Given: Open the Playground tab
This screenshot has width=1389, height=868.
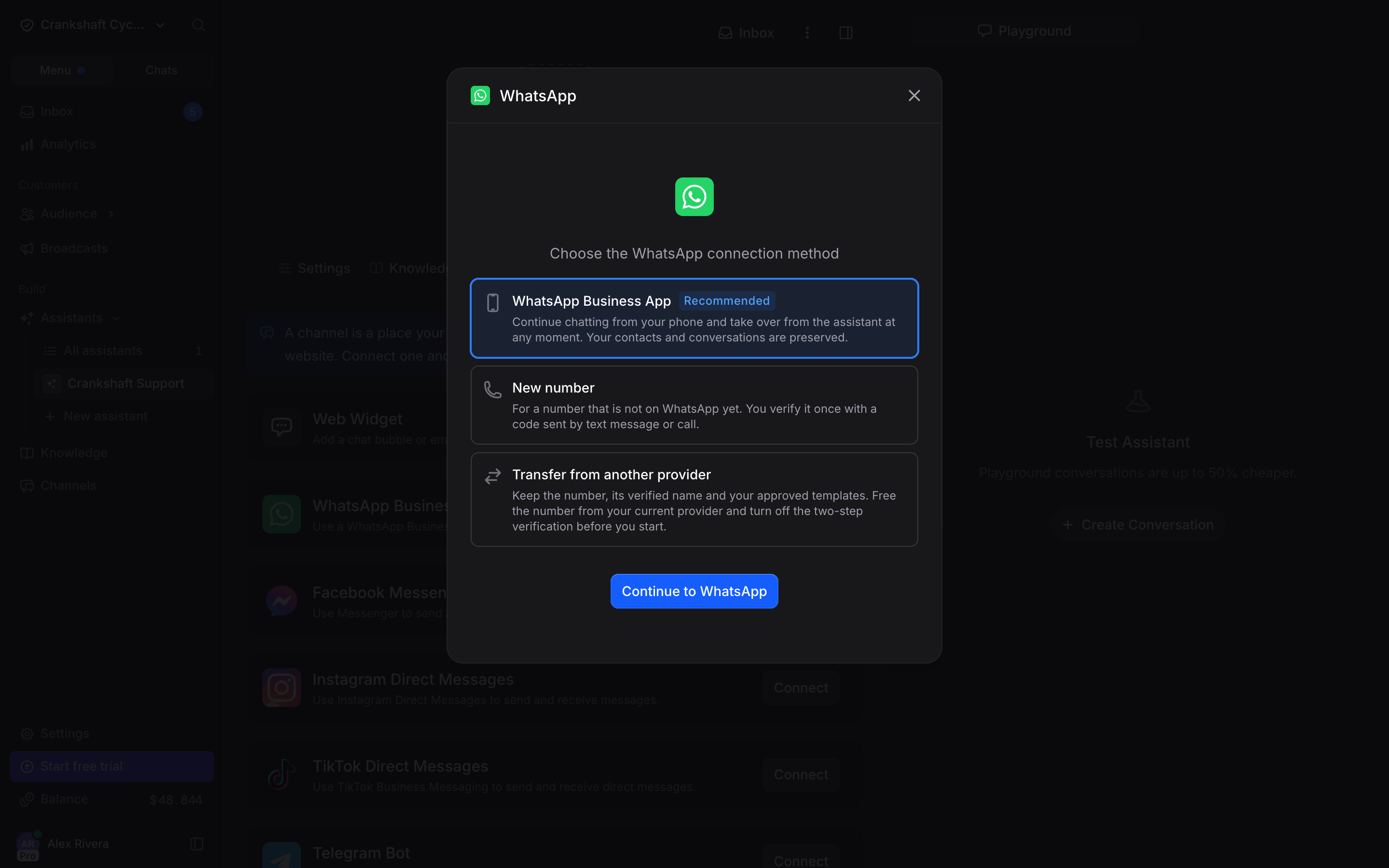Looking at the screenshot, I should click(x=1024, y=31).
